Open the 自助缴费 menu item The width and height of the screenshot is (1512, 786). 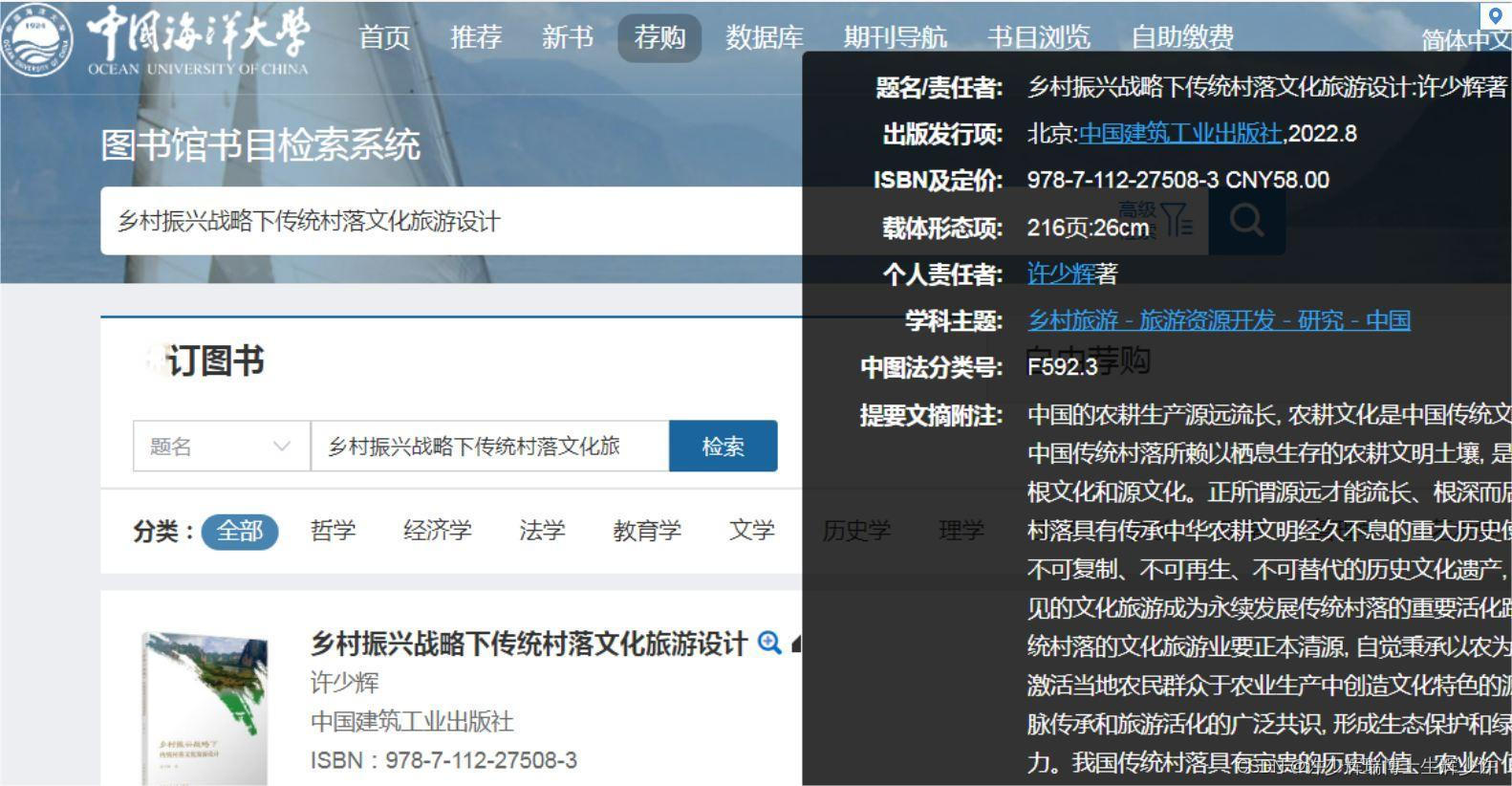tap(1182, 37)
